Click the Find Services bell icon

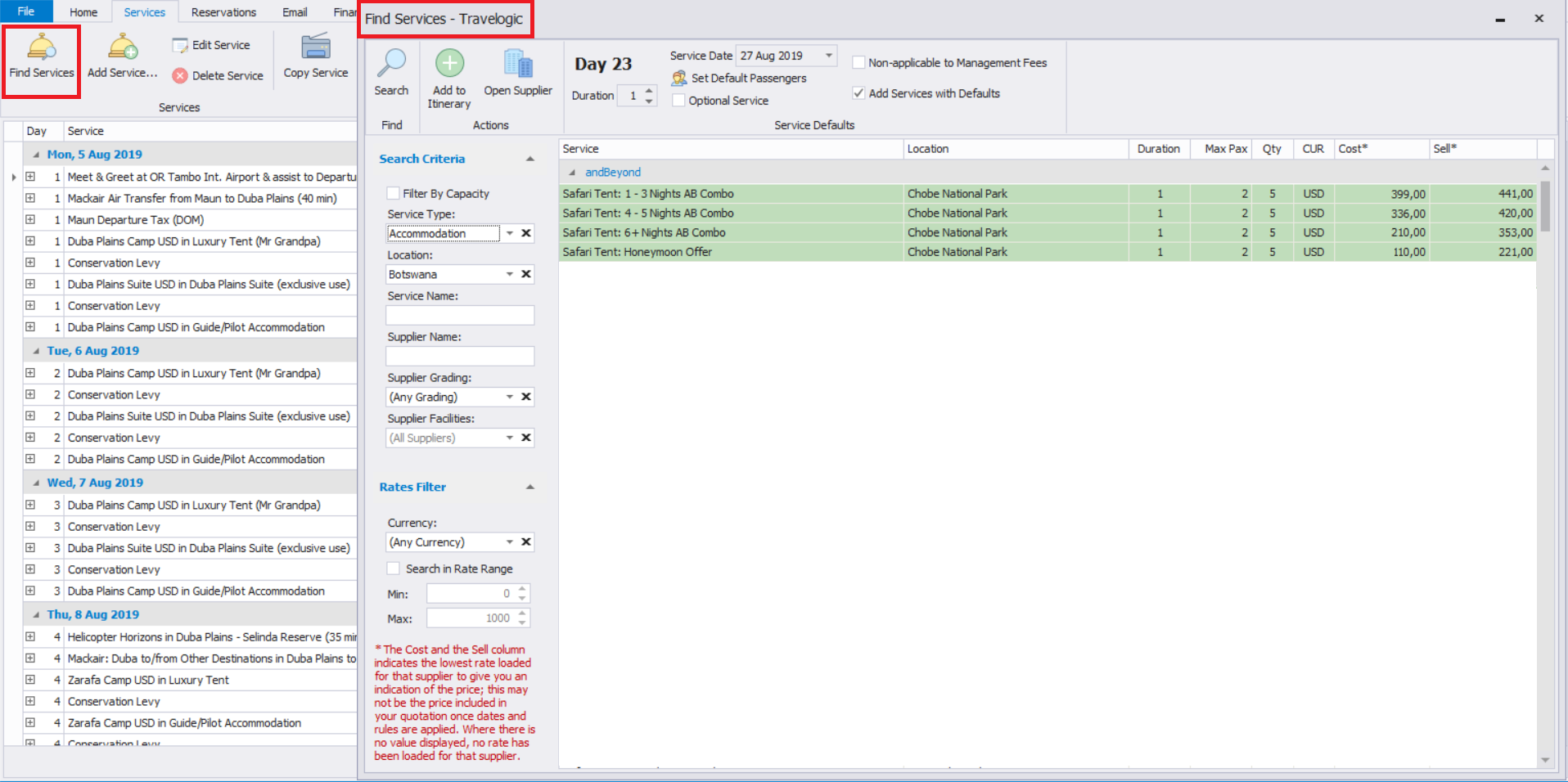(42, 47)
